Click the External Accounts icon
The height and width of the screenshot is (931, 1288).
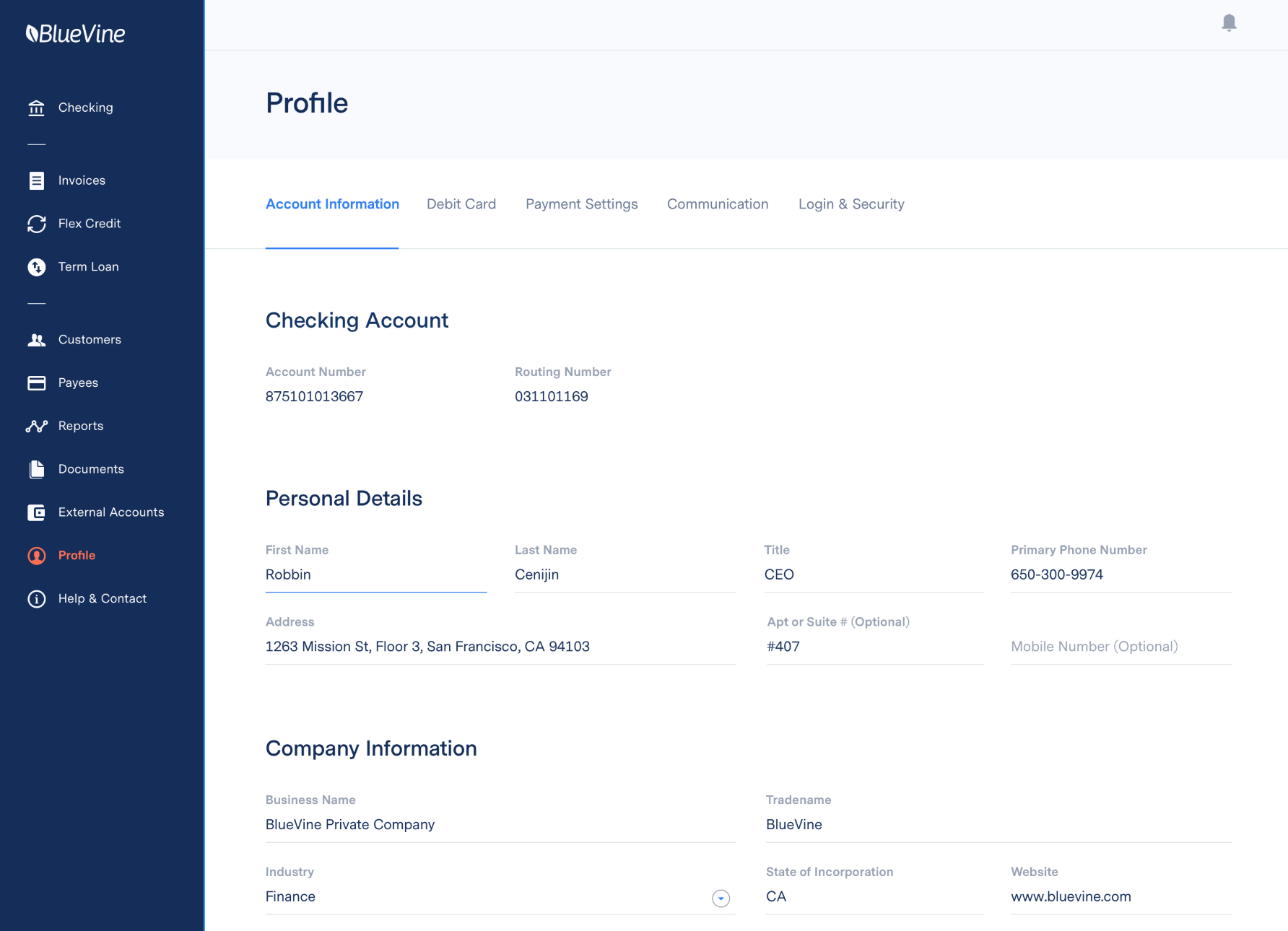click(x=36, y=512)
